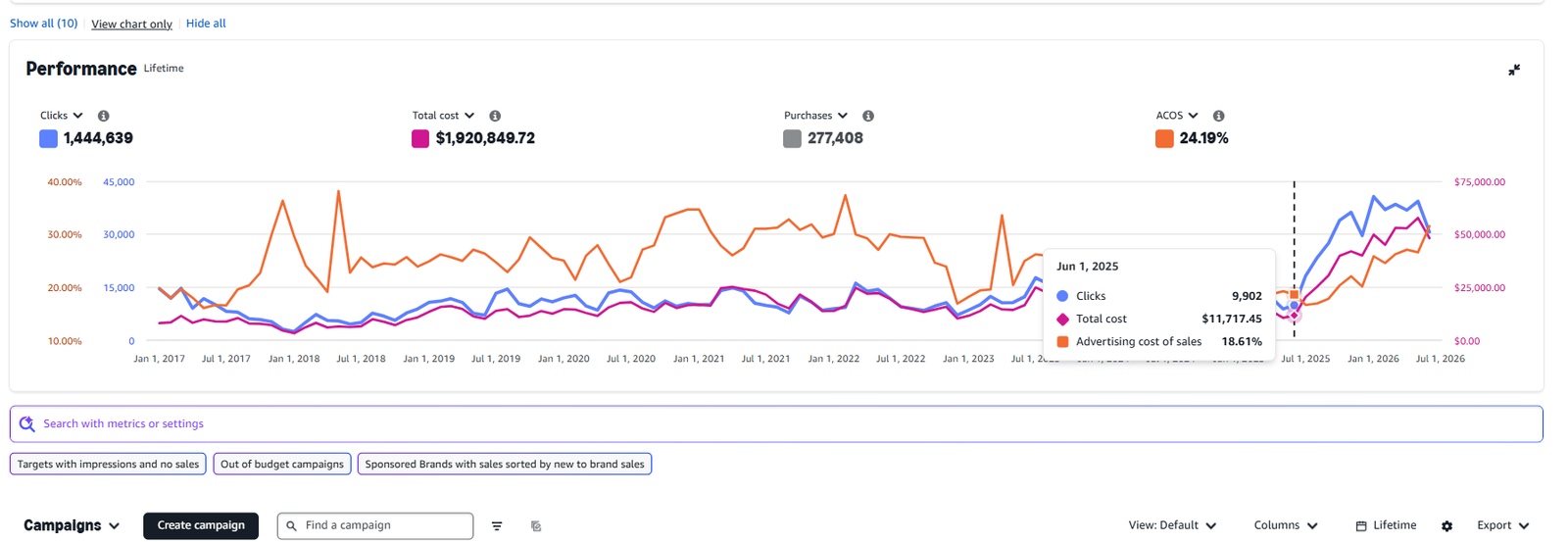Open info tooltip next to Total cost

pos(495,116)
